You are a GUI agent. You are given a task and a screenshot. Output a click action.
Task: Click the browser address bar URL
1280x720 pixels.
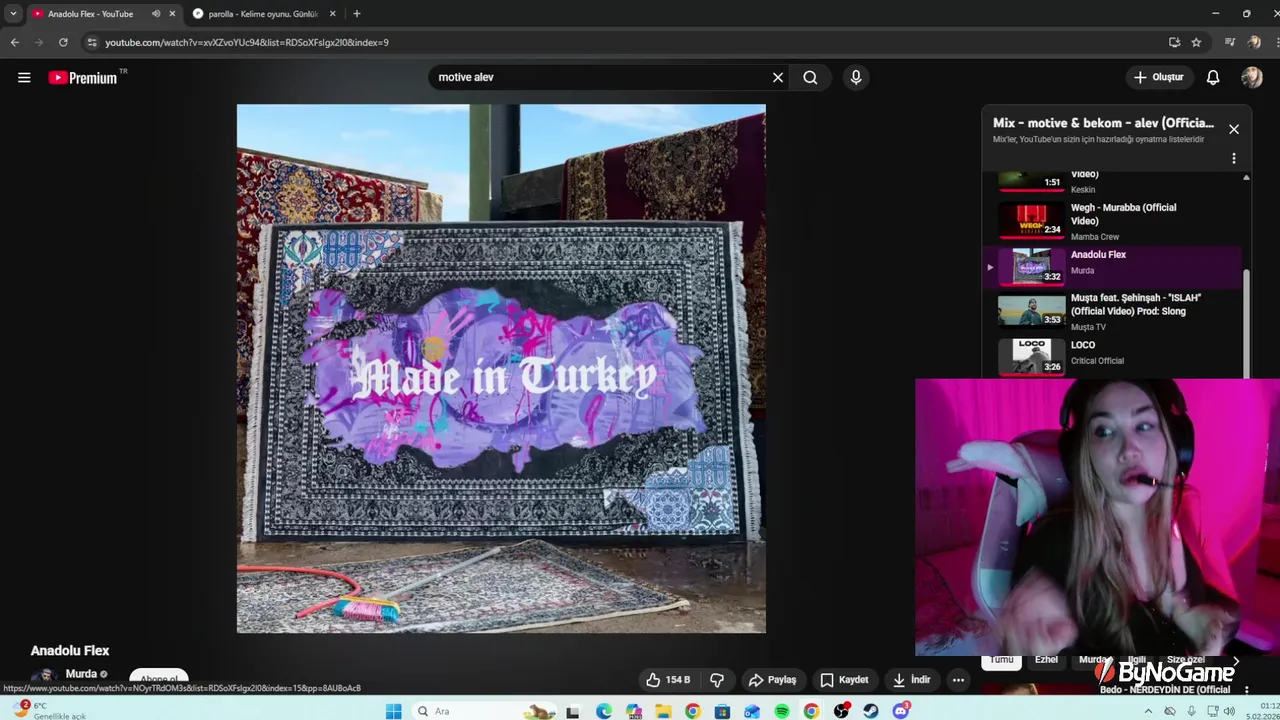pos(247,42)
